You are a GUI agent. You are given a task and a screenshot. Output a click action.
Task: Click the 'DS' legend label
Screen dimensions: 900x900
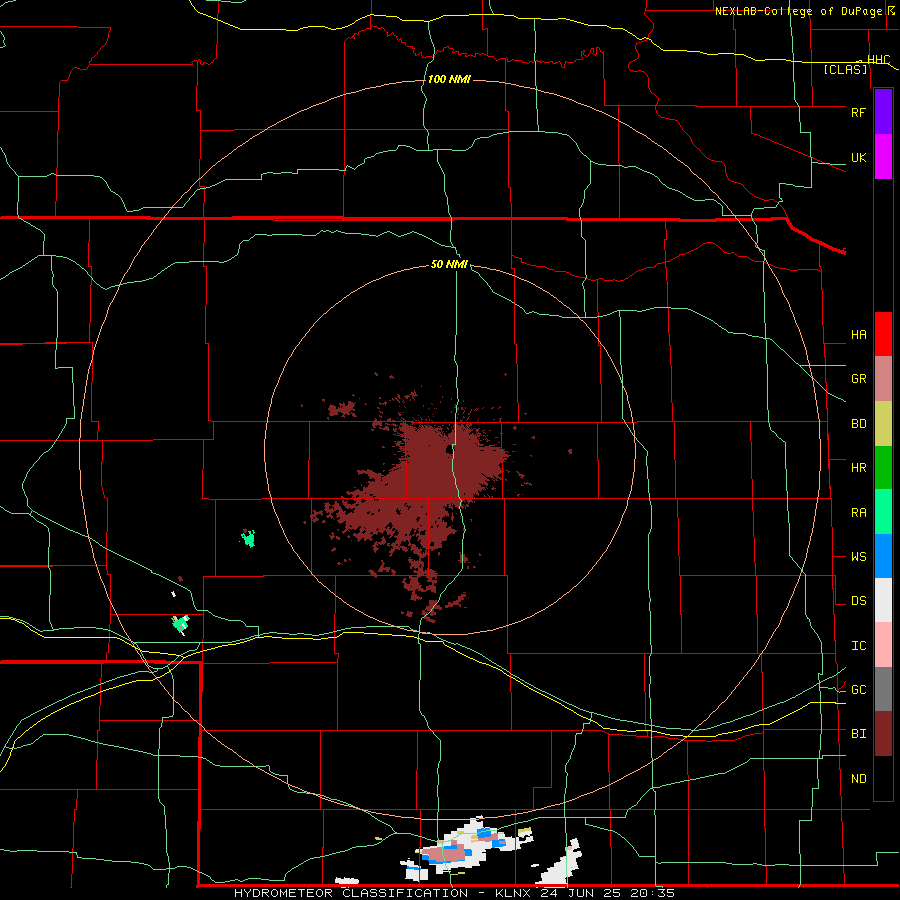click(858, 601)
